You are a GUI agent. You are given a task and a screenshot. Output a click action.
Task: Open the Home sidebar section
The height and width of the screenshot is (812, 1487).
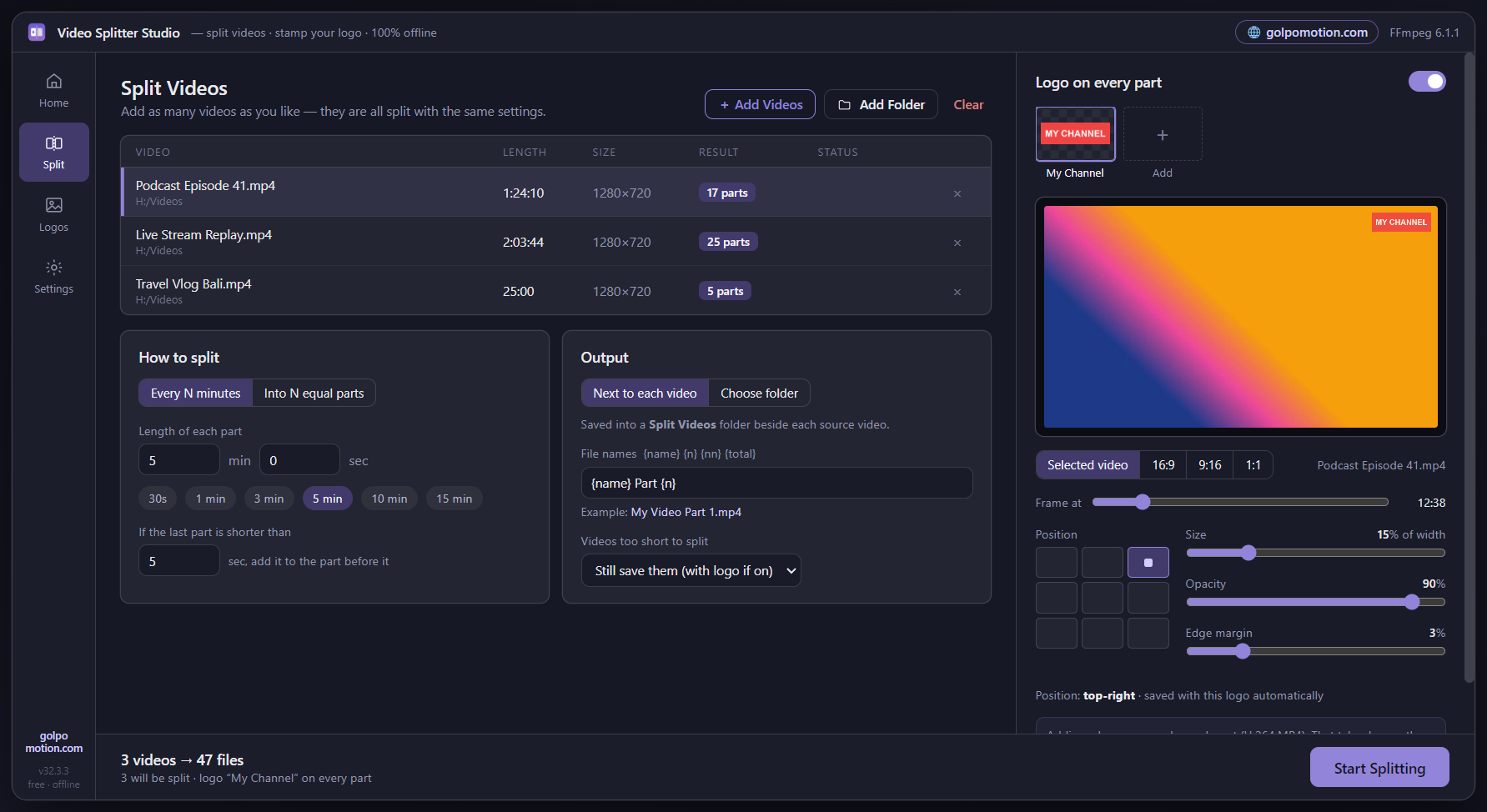tap(53, 91)
